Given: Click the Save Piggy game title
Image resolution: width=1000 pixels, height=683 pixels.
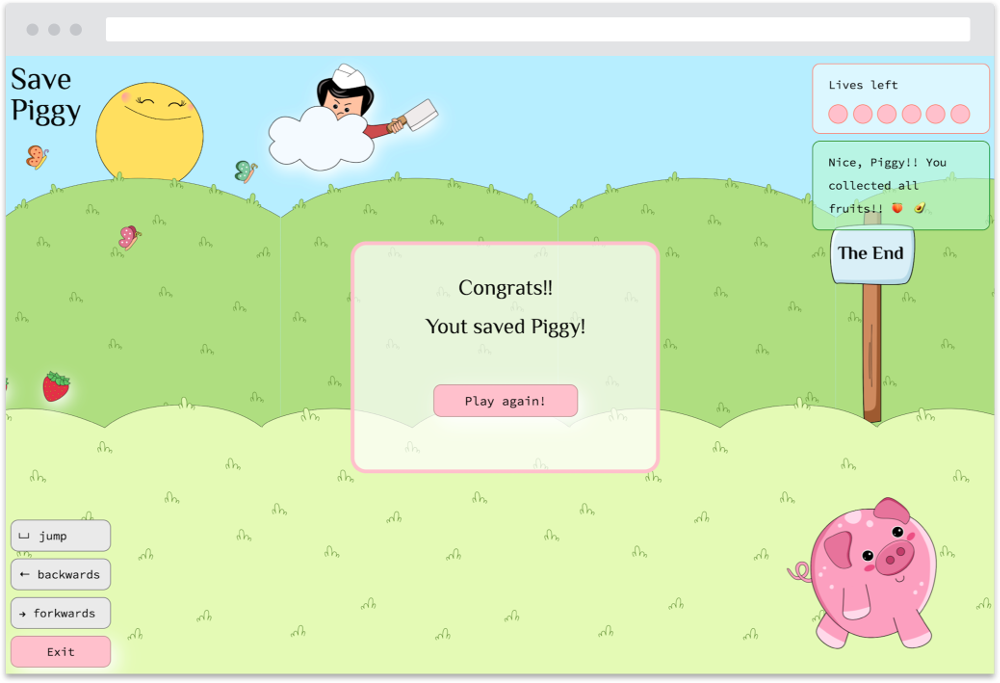Looking at the screenshot, I should (45, 95).
